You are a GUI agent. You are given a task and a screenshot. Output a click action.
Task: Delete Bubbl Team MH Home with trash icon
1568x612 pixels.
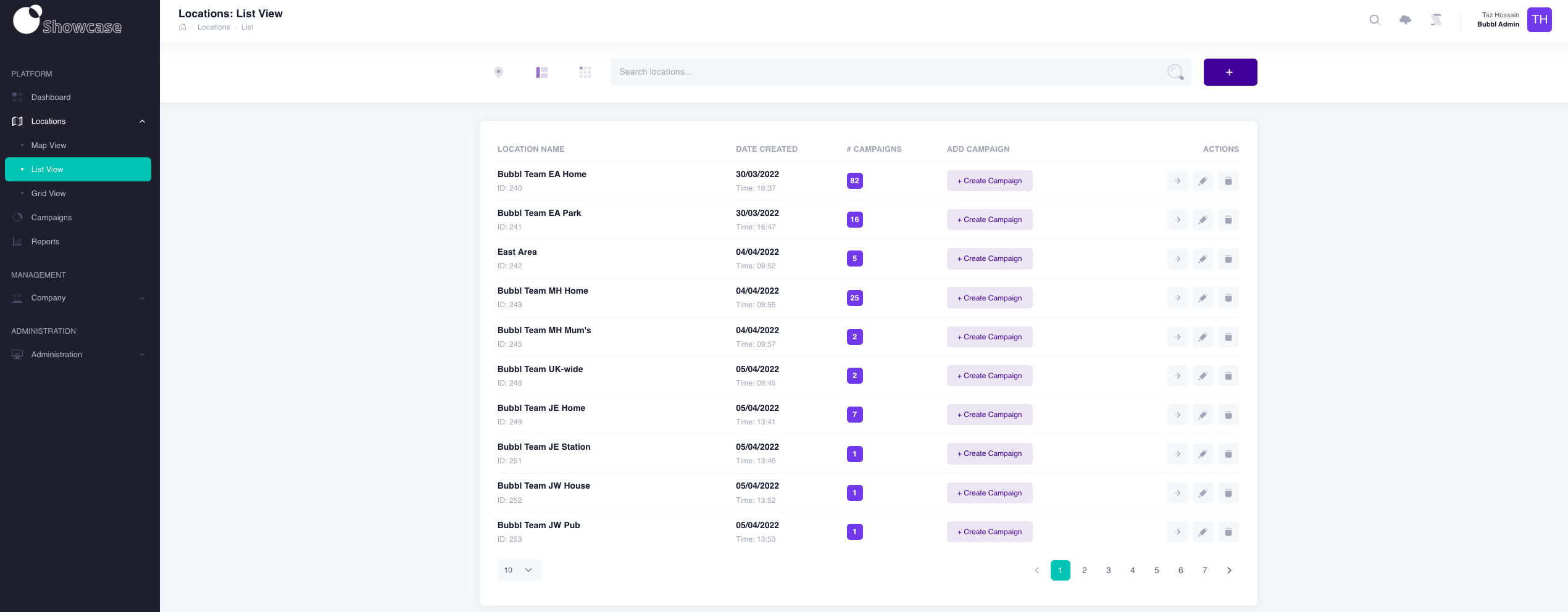[1228, 298]
